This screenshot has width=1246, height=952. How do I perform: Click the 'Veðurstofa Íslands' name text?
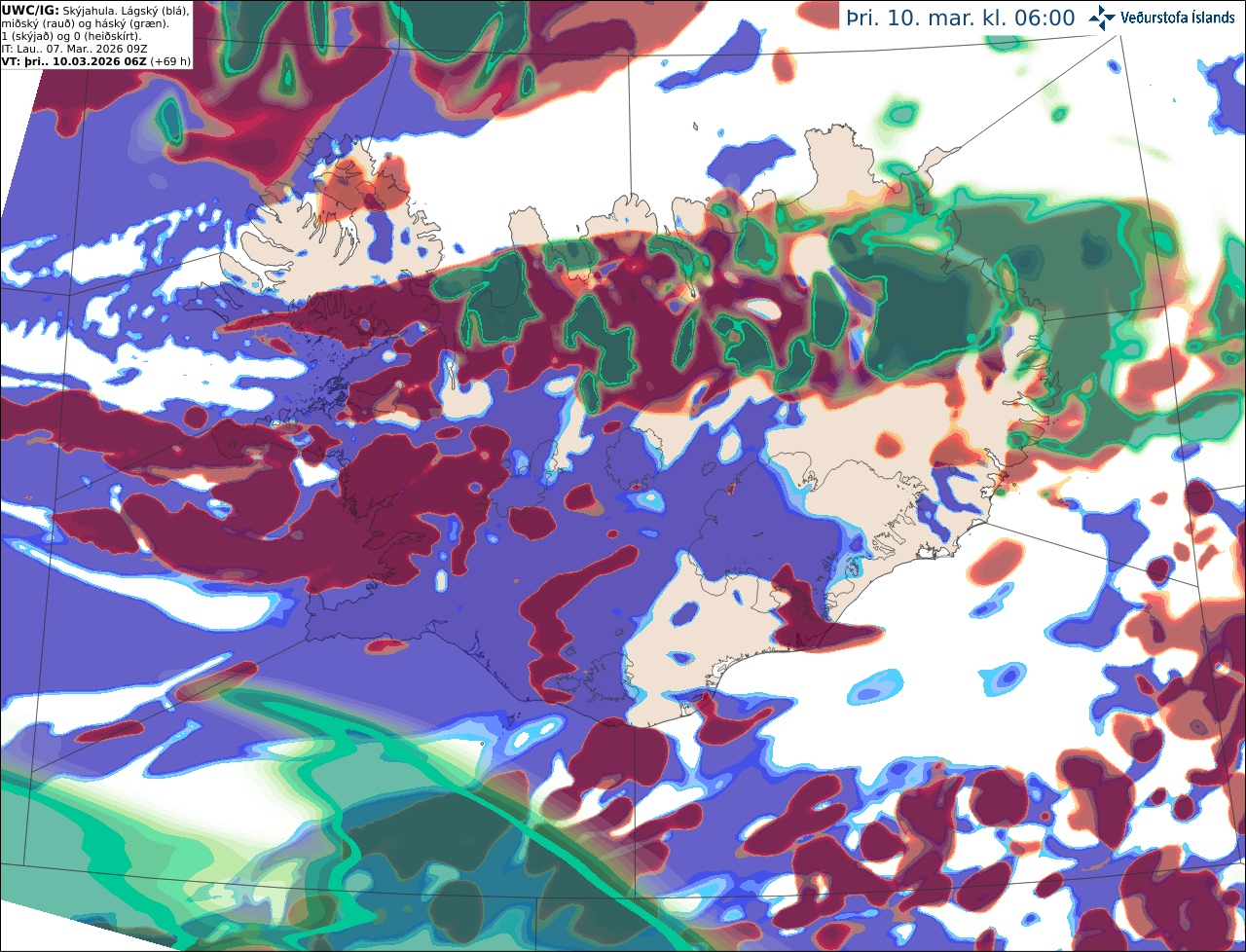(x=1178, y=18)
